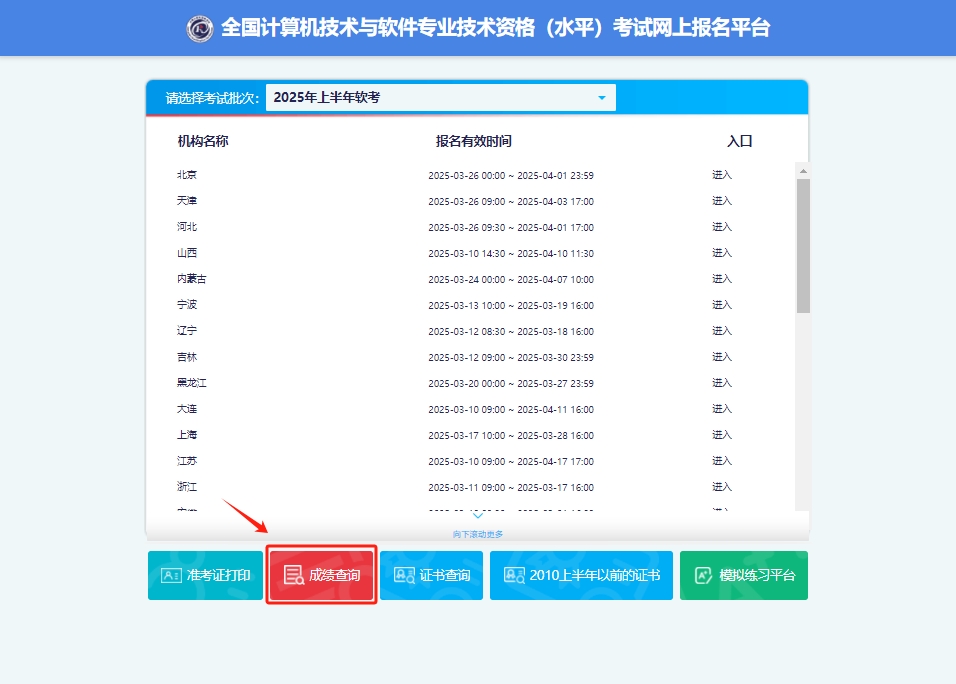Viewport: 956px width, 684px height.
Task: Click the 上海 institution name
Action: (187, 435)
